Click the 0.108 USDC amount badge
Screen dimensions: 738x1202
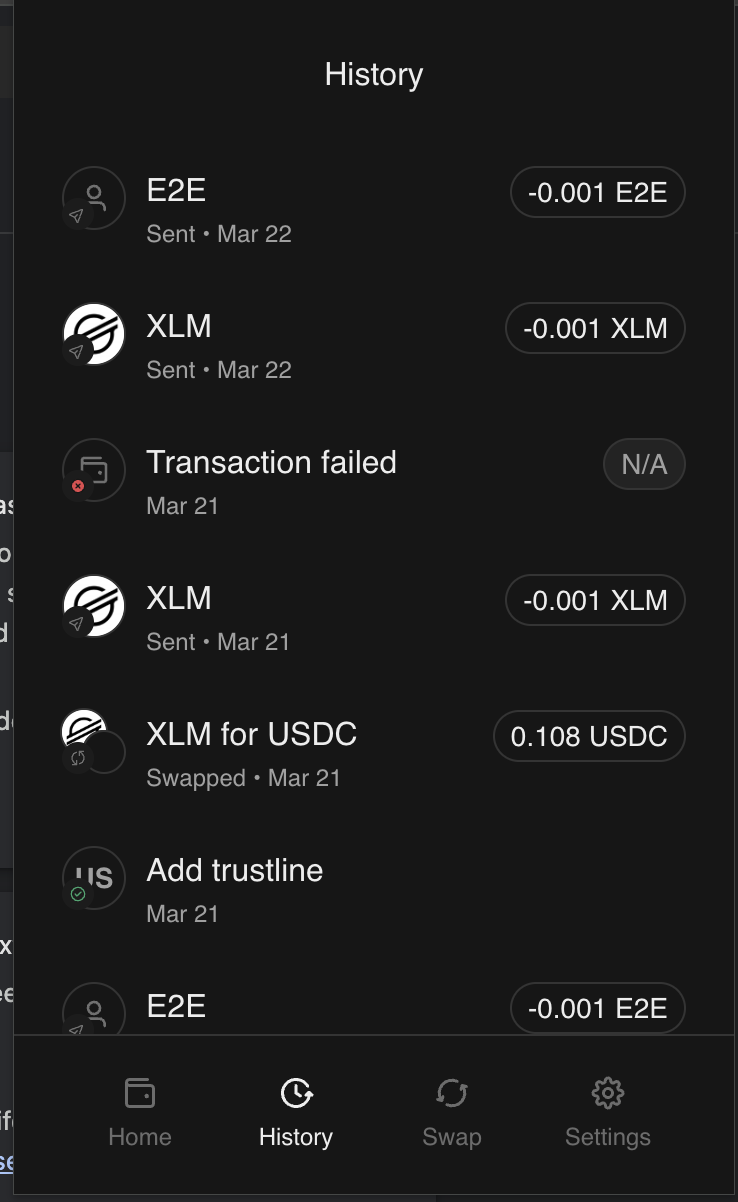coord(589,737)
